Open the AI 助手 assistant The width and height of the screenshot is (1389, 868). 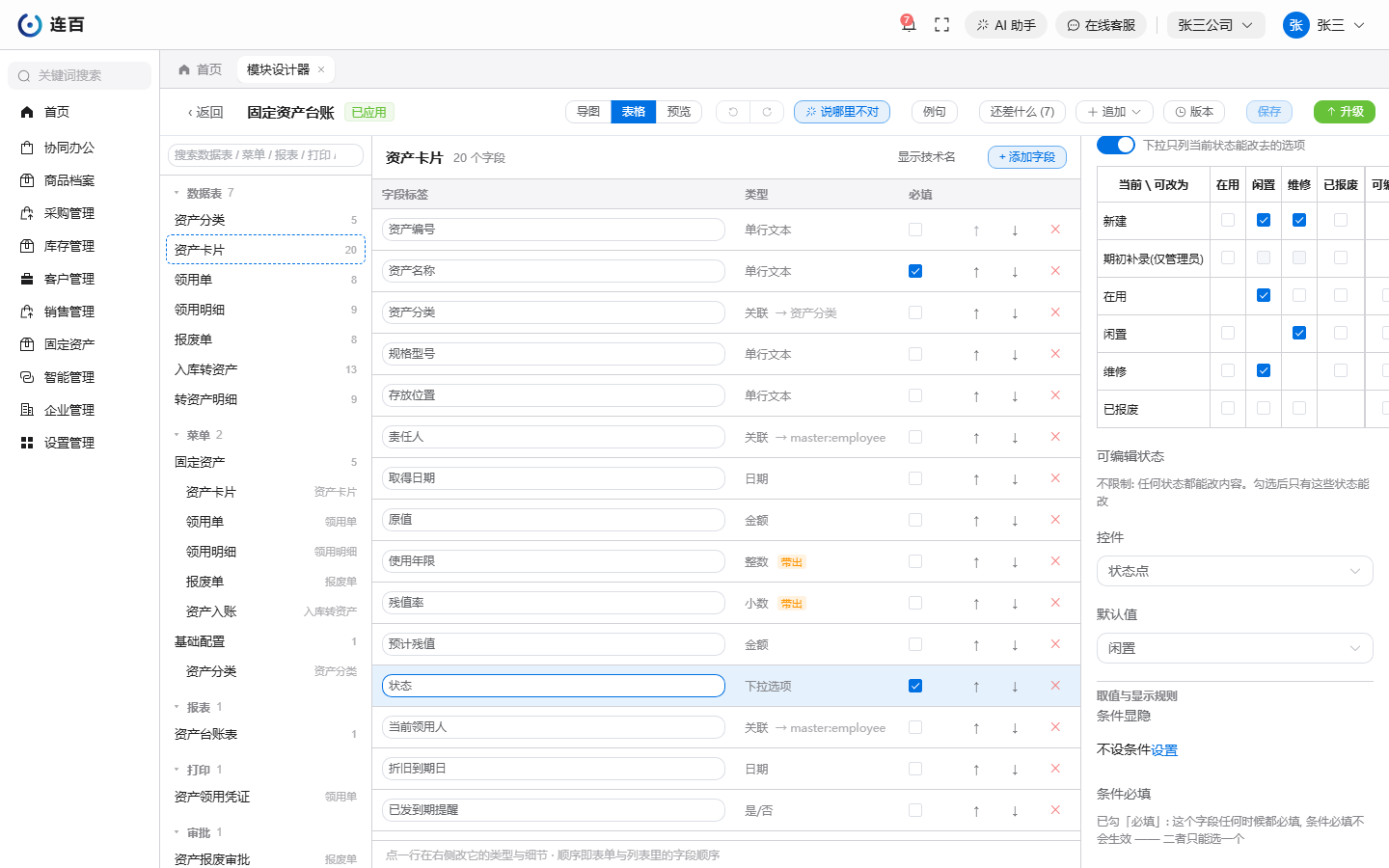coord(1006,25)
